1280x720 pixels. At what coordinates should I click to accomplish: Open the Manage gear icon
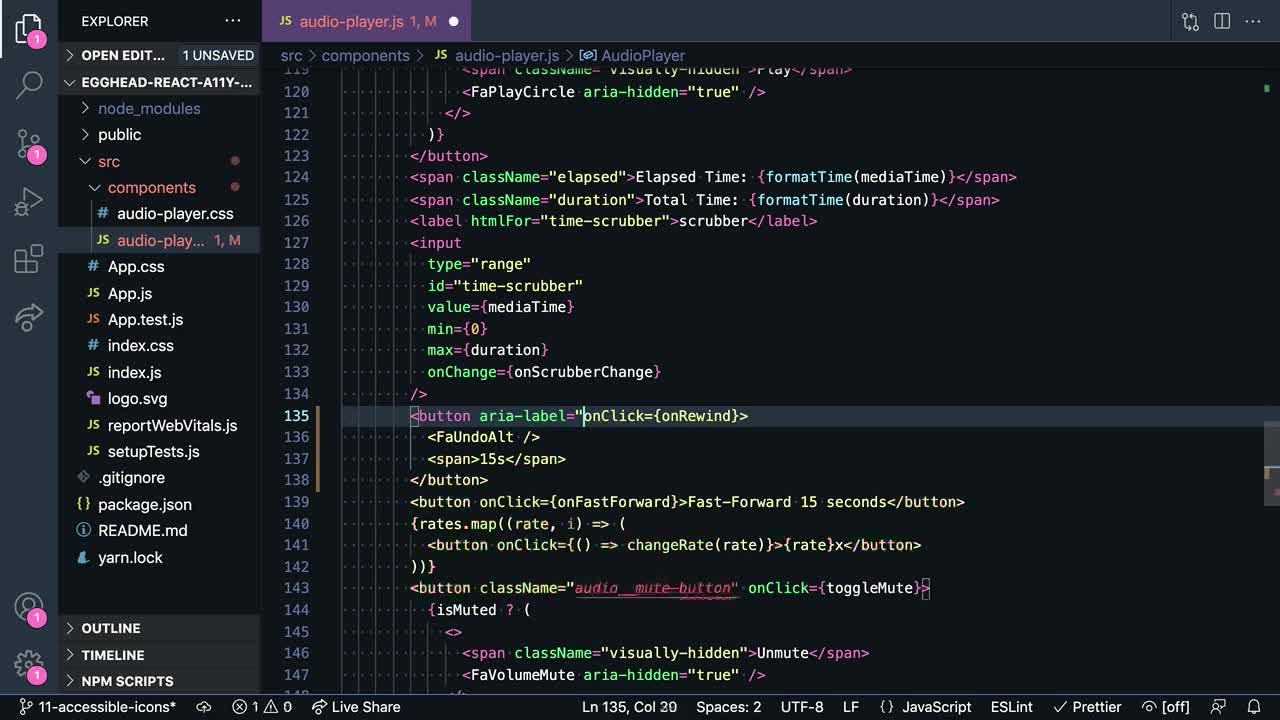(x=29, y=664)
